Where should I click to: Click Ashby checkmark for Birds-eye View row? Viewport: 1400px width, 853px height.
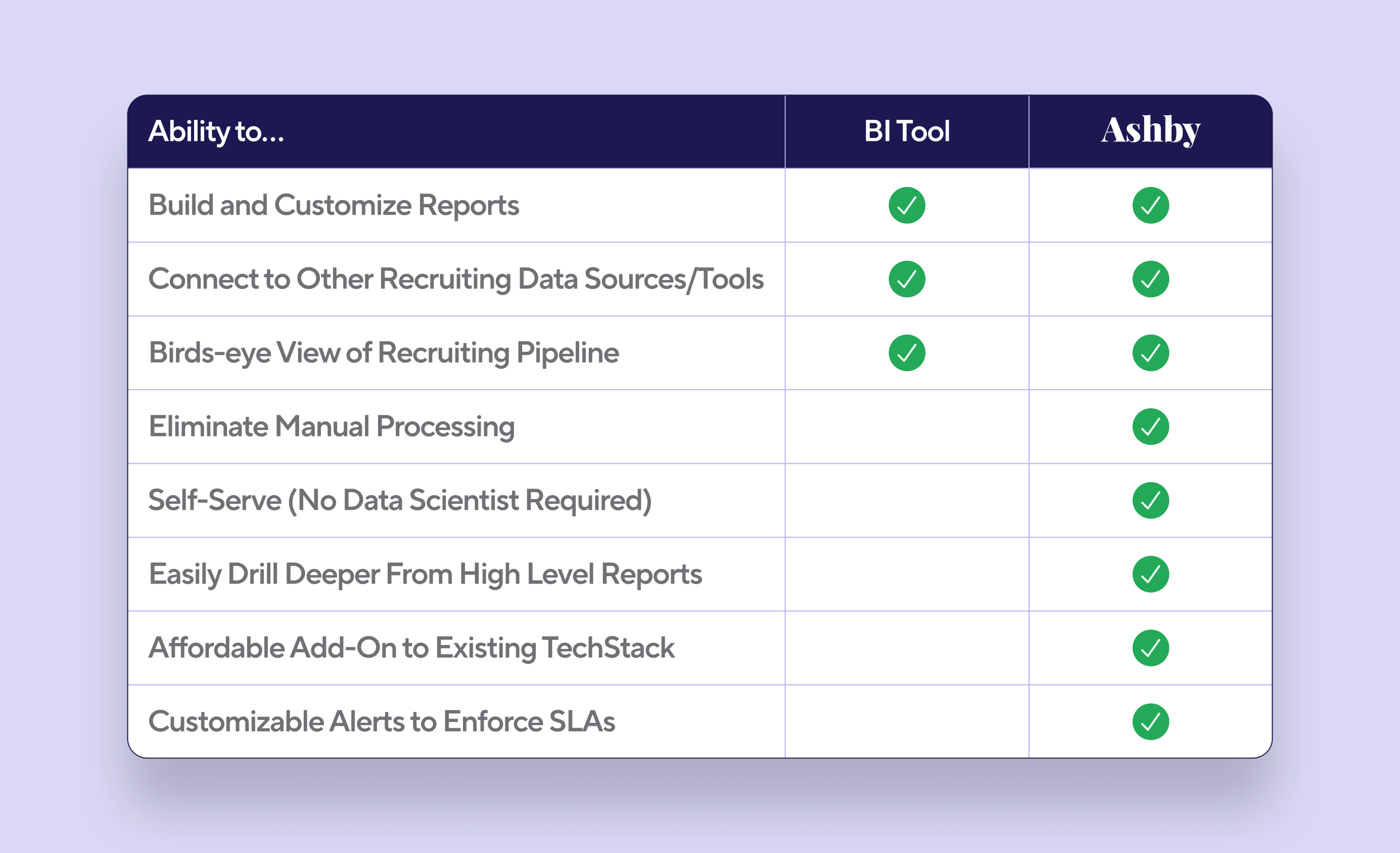[1150, 353]
